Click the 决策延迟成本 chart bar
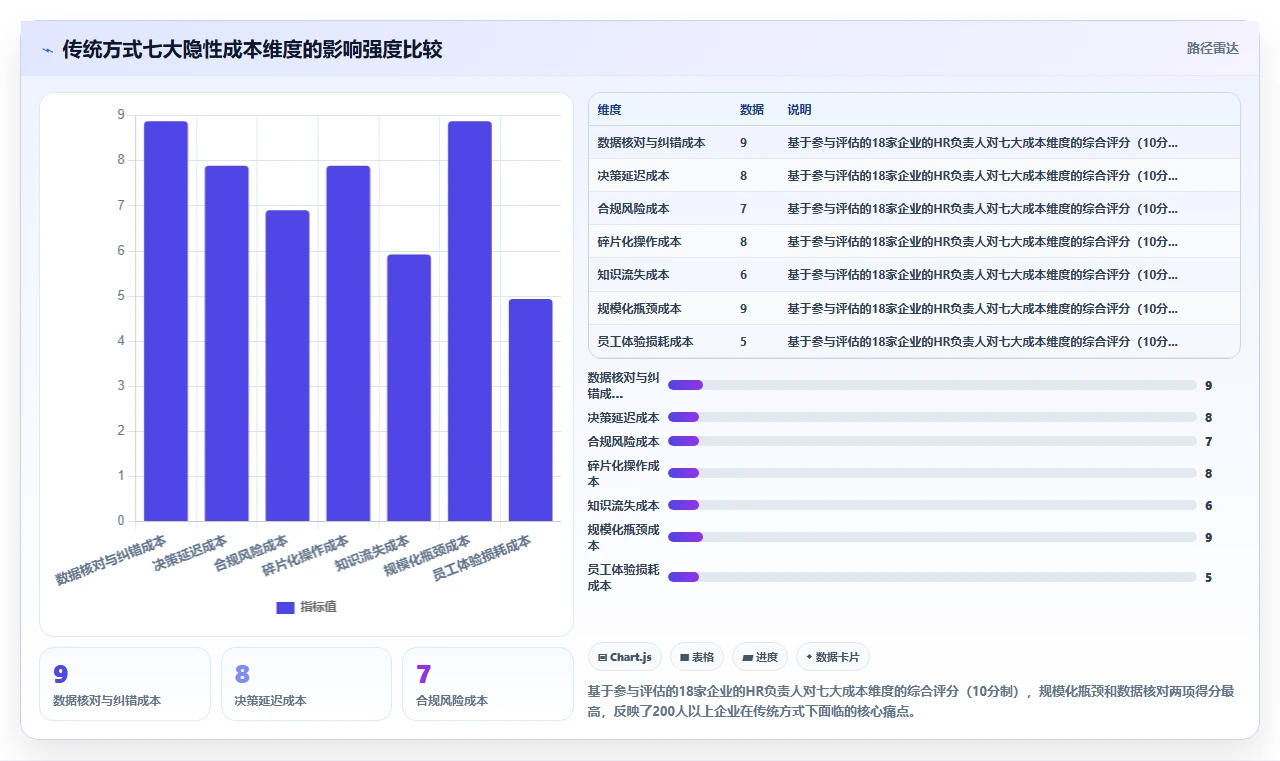This screenshot has height=761, width=1280. pos(227,343)
